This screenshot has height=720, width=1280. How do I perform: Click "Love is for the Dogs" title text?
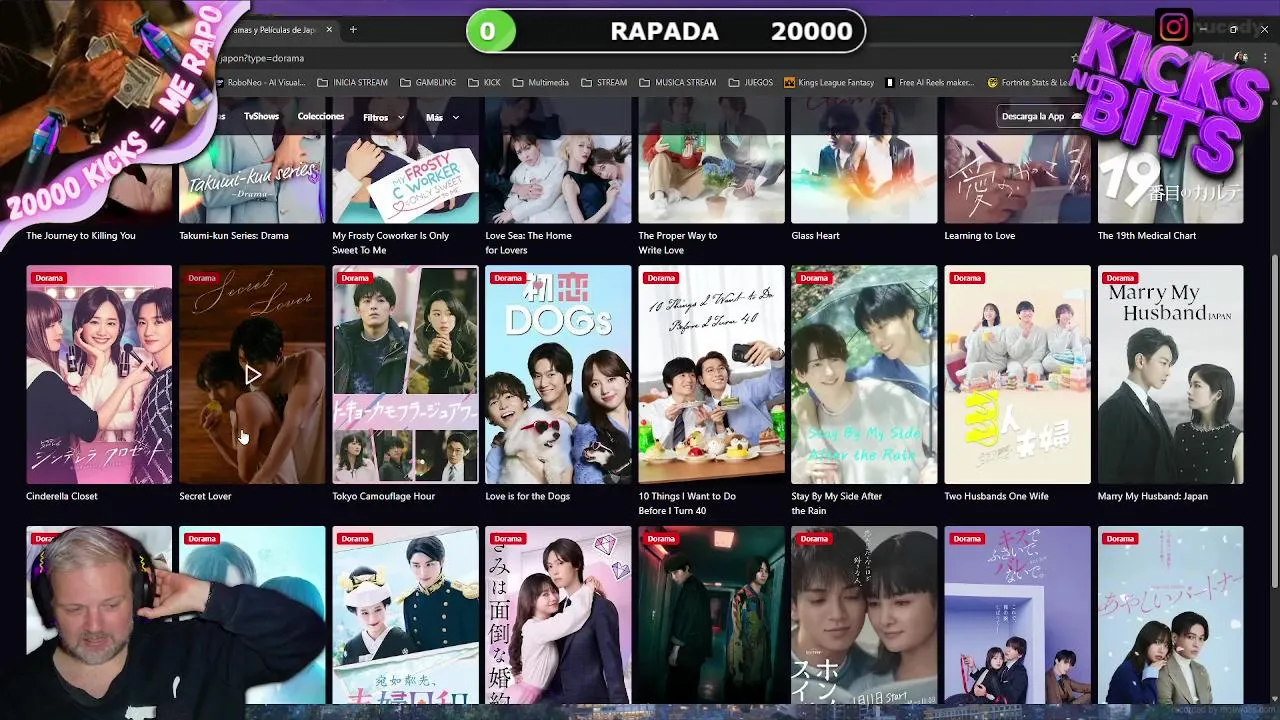click(x=528, y=496)
